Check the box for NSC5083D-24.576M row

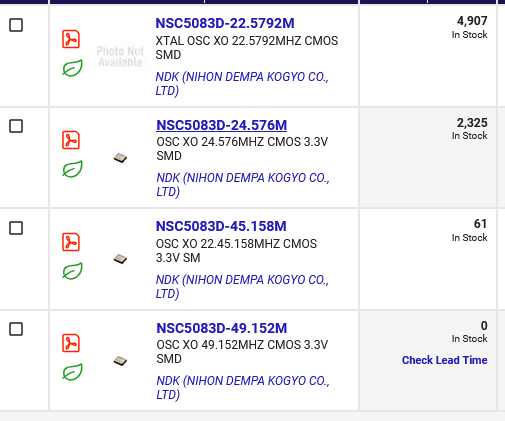pos(16,126)
